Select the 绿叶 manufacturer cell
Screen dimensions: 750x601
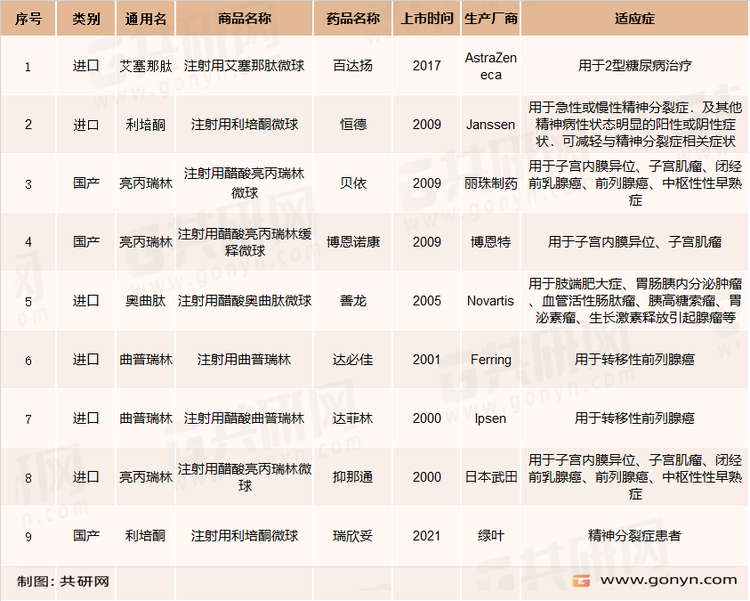click(x=491, y=536)
